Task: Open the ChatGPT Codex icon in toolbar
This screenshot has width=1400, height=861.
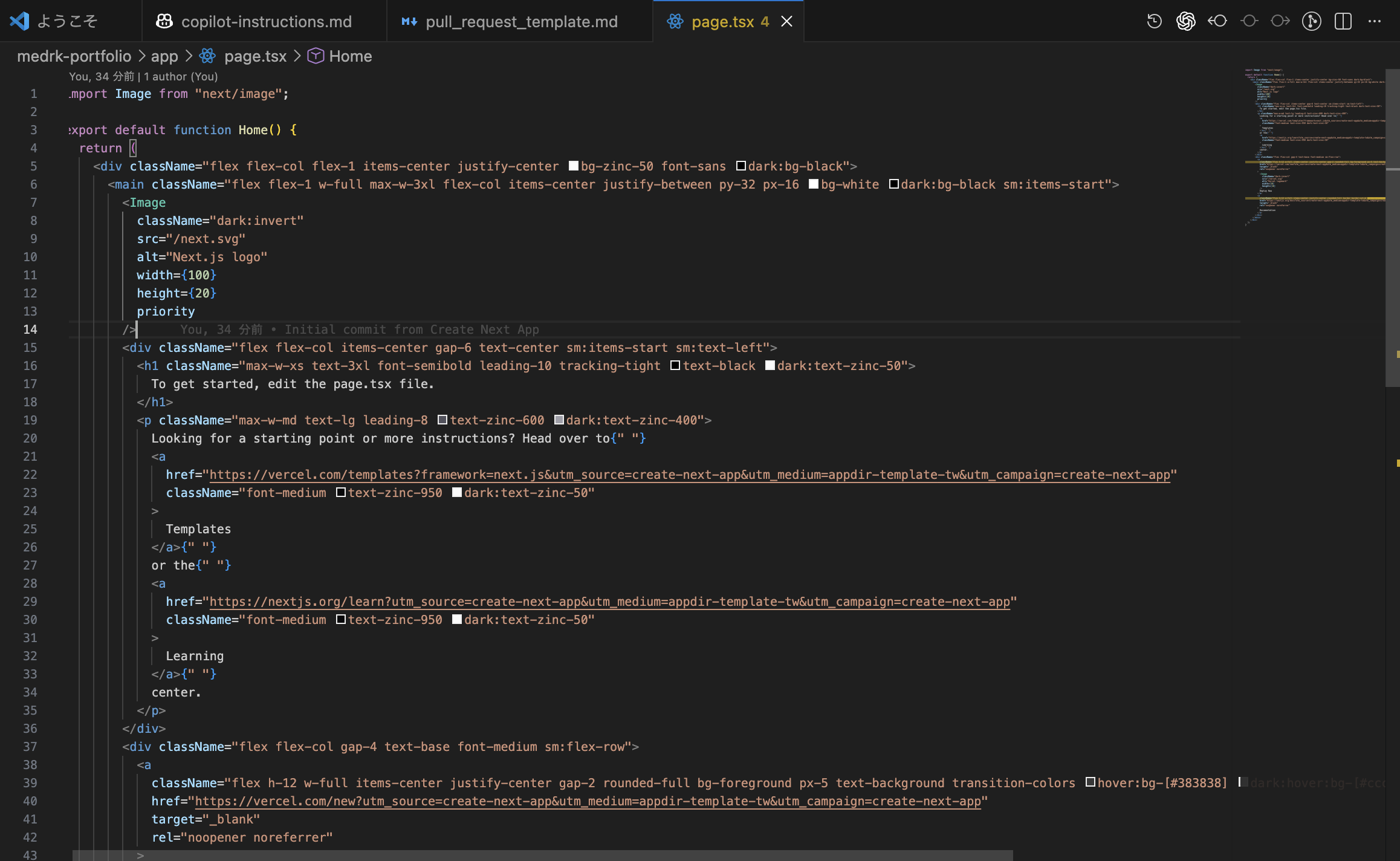Action: [x=1186, y=21]
